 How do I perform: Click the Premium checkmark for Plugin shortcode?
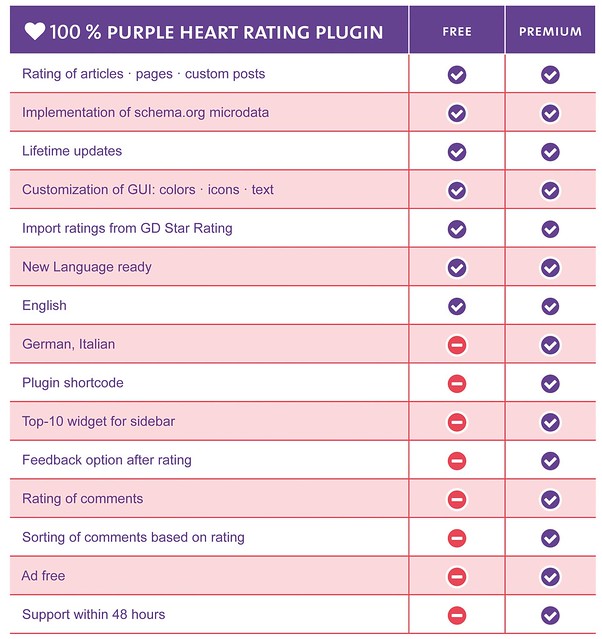[550, 383]
